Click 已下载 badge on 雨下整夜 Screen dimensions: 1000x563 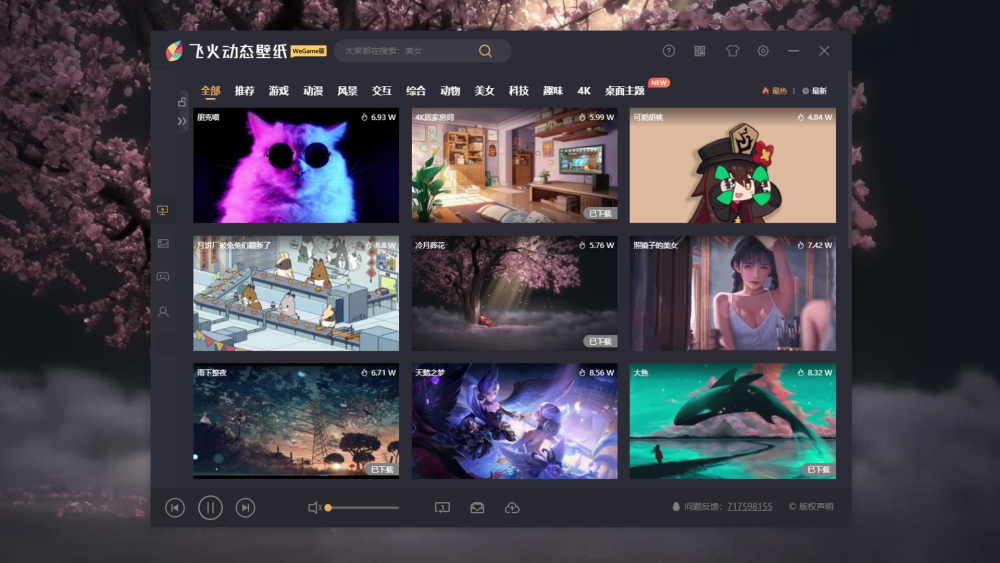pos(382,469)
